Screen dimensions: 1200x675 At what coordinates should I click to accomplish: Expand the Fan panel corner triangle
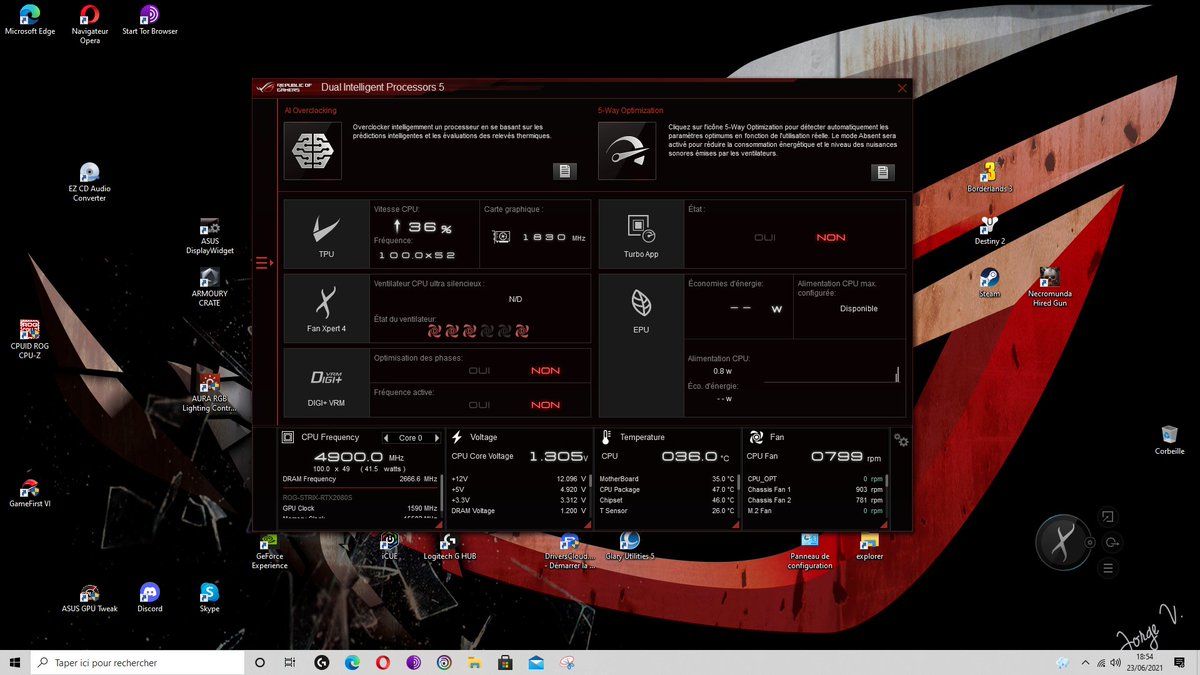click(x=883, y=523)
